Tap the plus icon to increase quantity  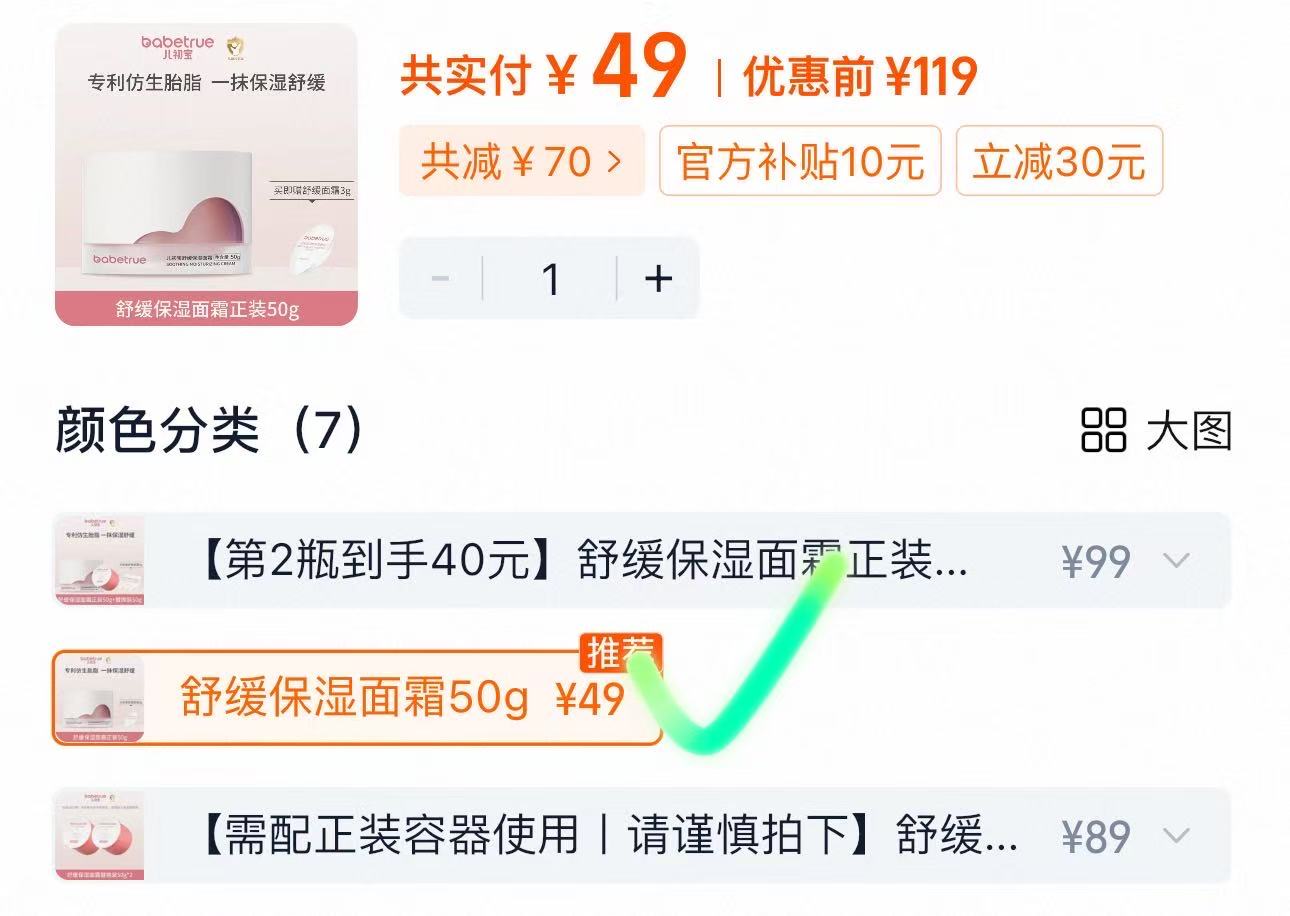657,279
